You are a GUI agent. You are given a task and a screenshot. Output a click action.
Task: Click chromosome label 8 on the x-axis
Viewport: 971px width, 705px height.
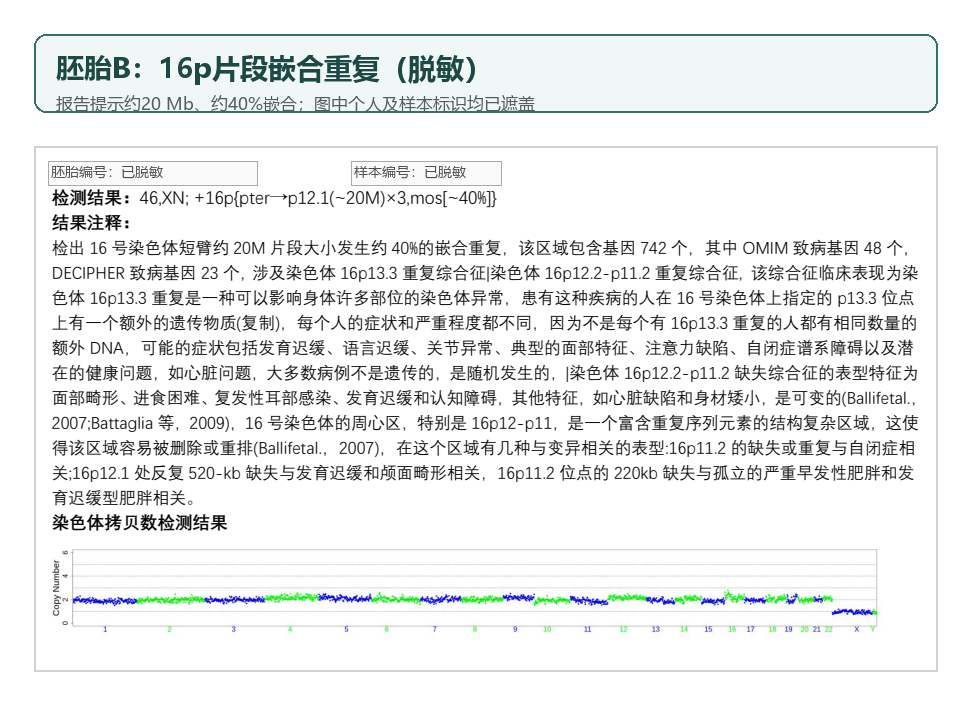tap(475, 629)
